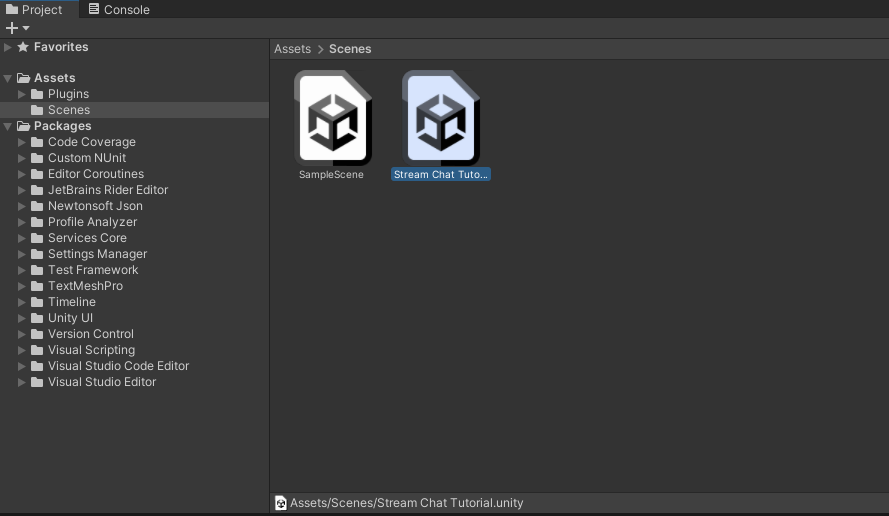Viewport: 889px width, 516px height.
Task: Select the Packages root folder
Action: pyautogui.click(x=62, y=126)
